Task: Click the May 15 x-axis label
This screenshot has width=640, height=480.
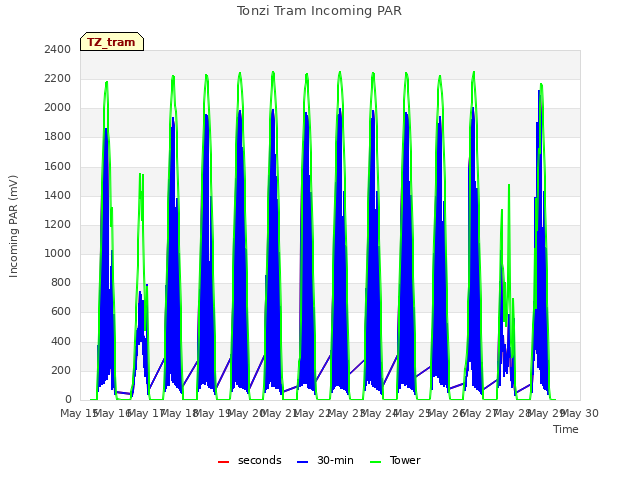Action: (79, 413)
